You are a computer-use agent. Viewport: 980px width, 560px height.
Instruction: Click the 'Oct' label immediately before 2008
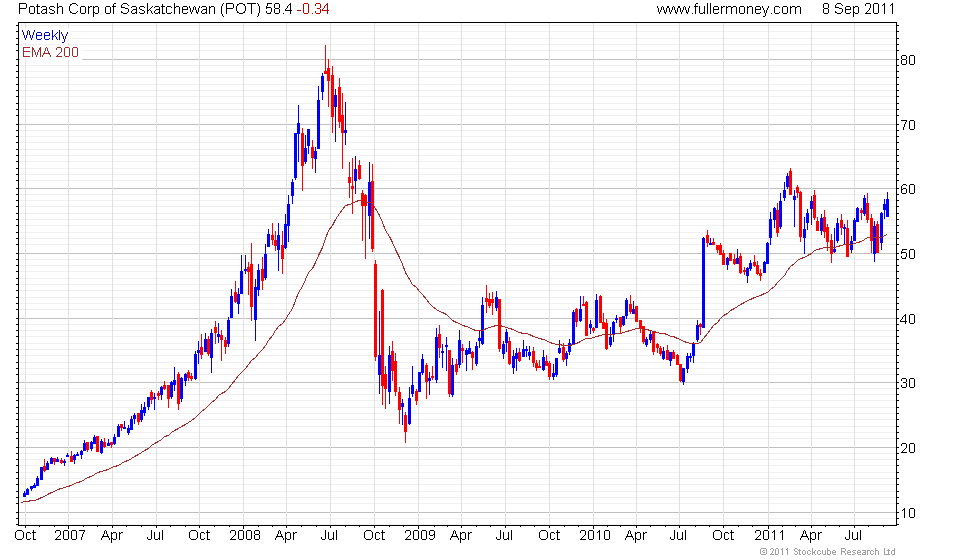199,536
